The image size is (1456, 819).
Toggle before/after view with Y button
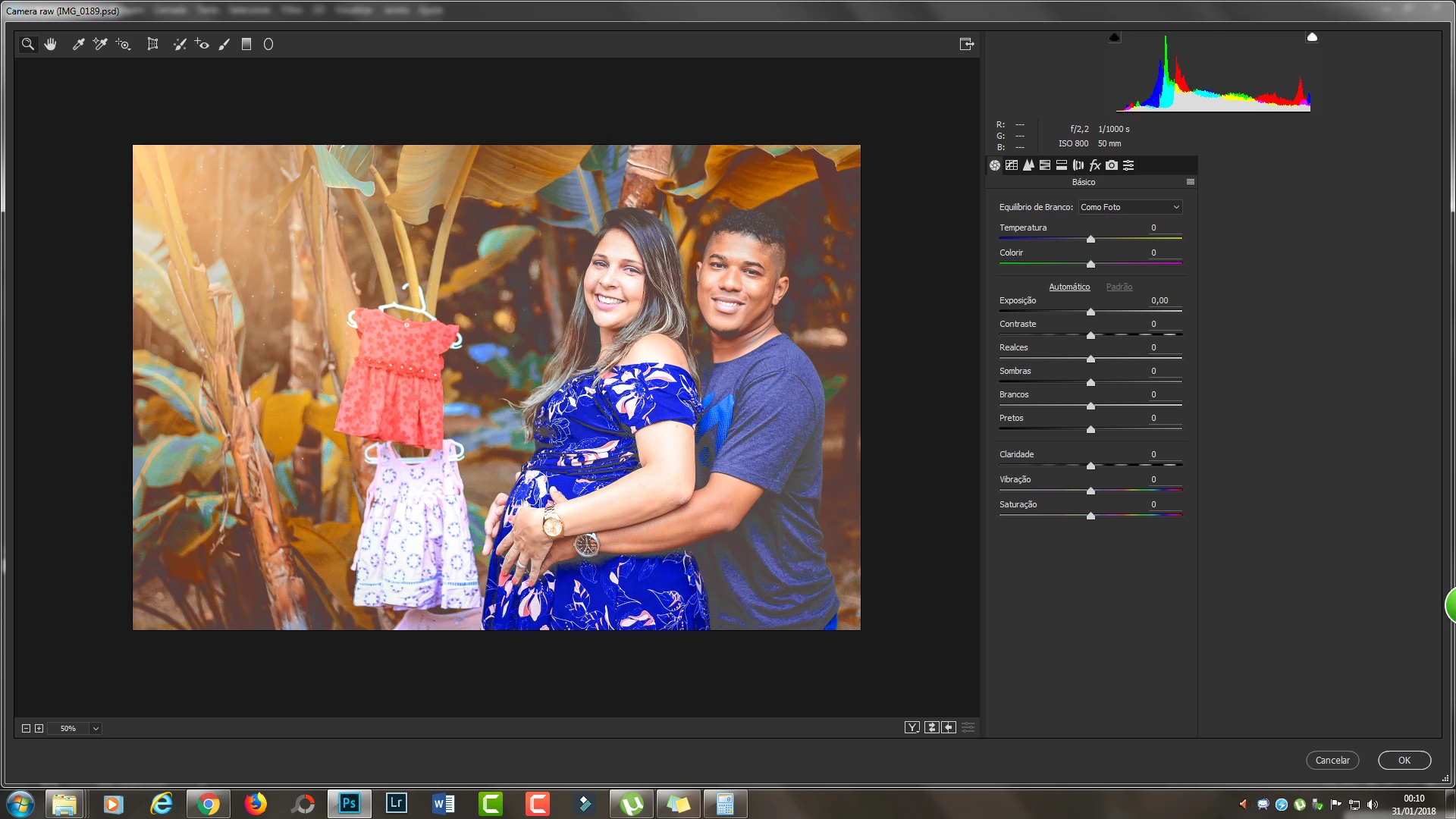(x=912, y=727)
